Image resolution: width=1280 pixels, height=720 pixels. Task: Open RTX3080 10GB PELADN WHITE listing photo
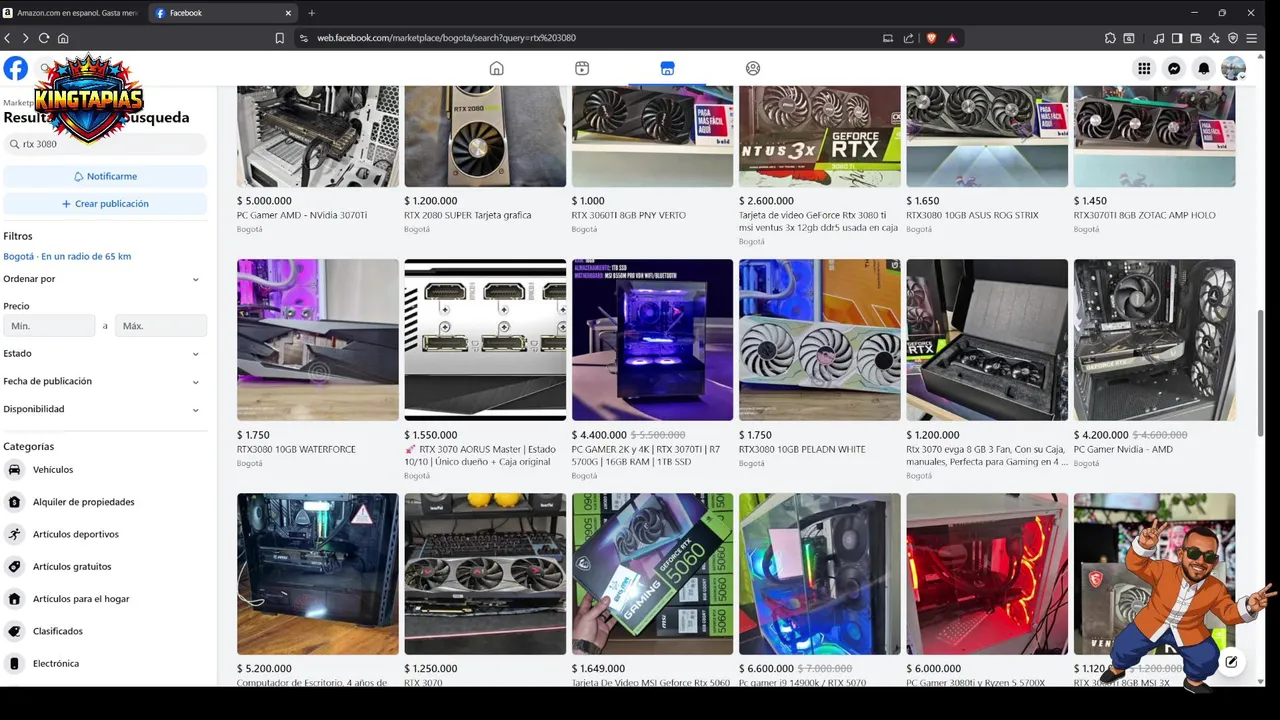click(820, 340)
